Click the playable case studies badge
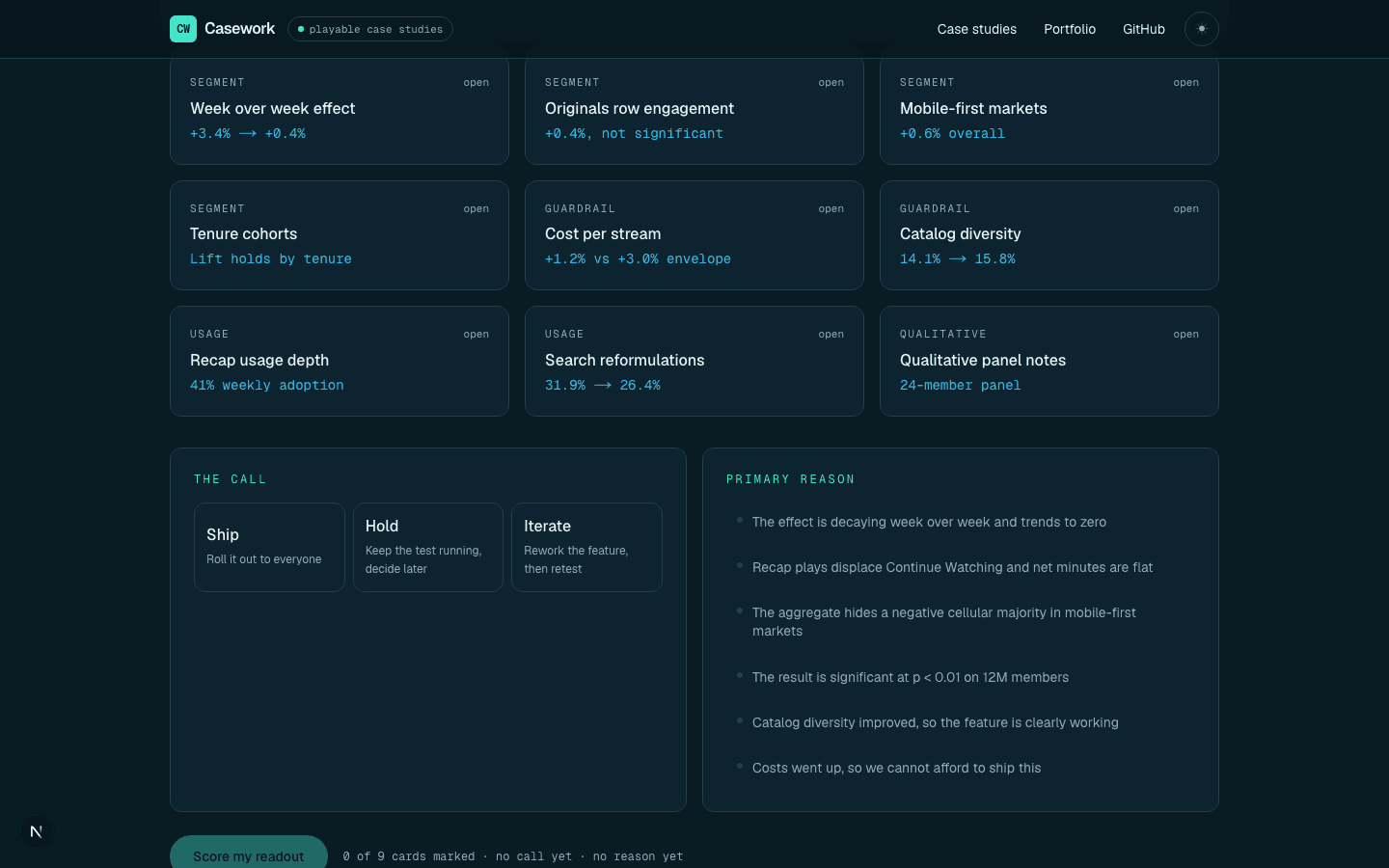The width and height of the screenshot is (1389, 868). point(370,29)
